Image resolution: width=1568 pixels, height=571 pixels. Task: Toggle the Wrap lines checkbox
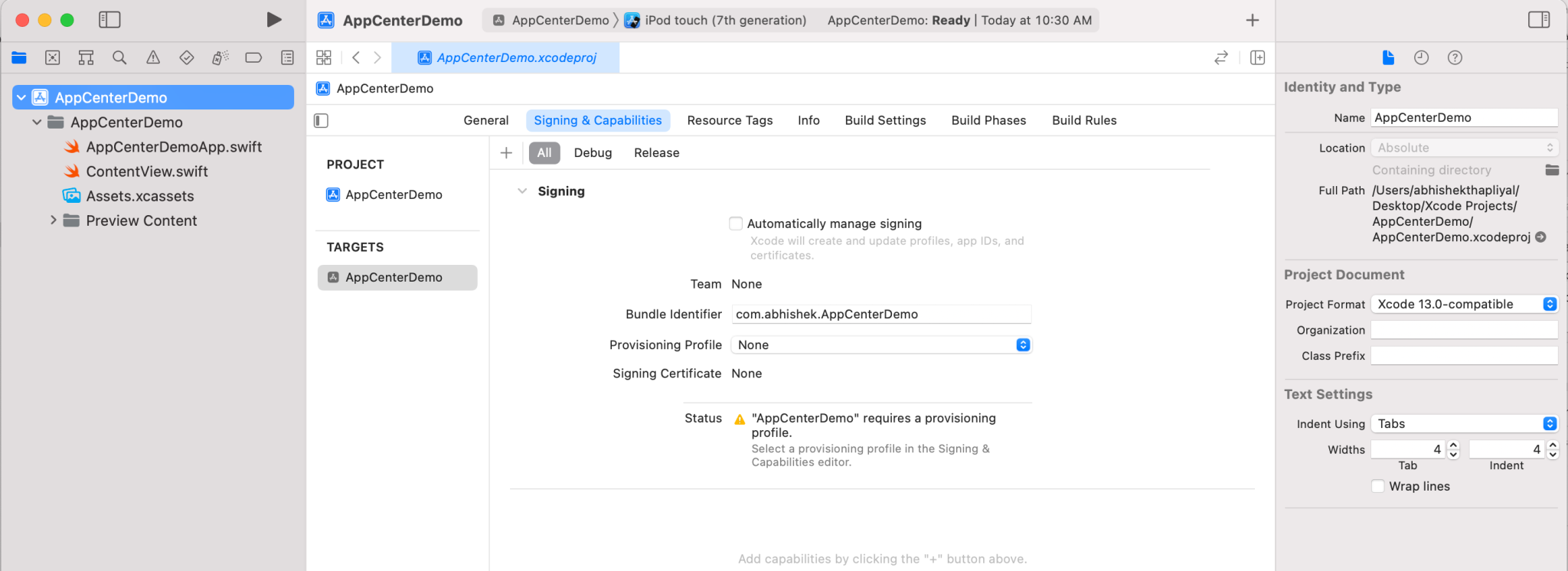pyautogui.click(x=1378, y=486)
